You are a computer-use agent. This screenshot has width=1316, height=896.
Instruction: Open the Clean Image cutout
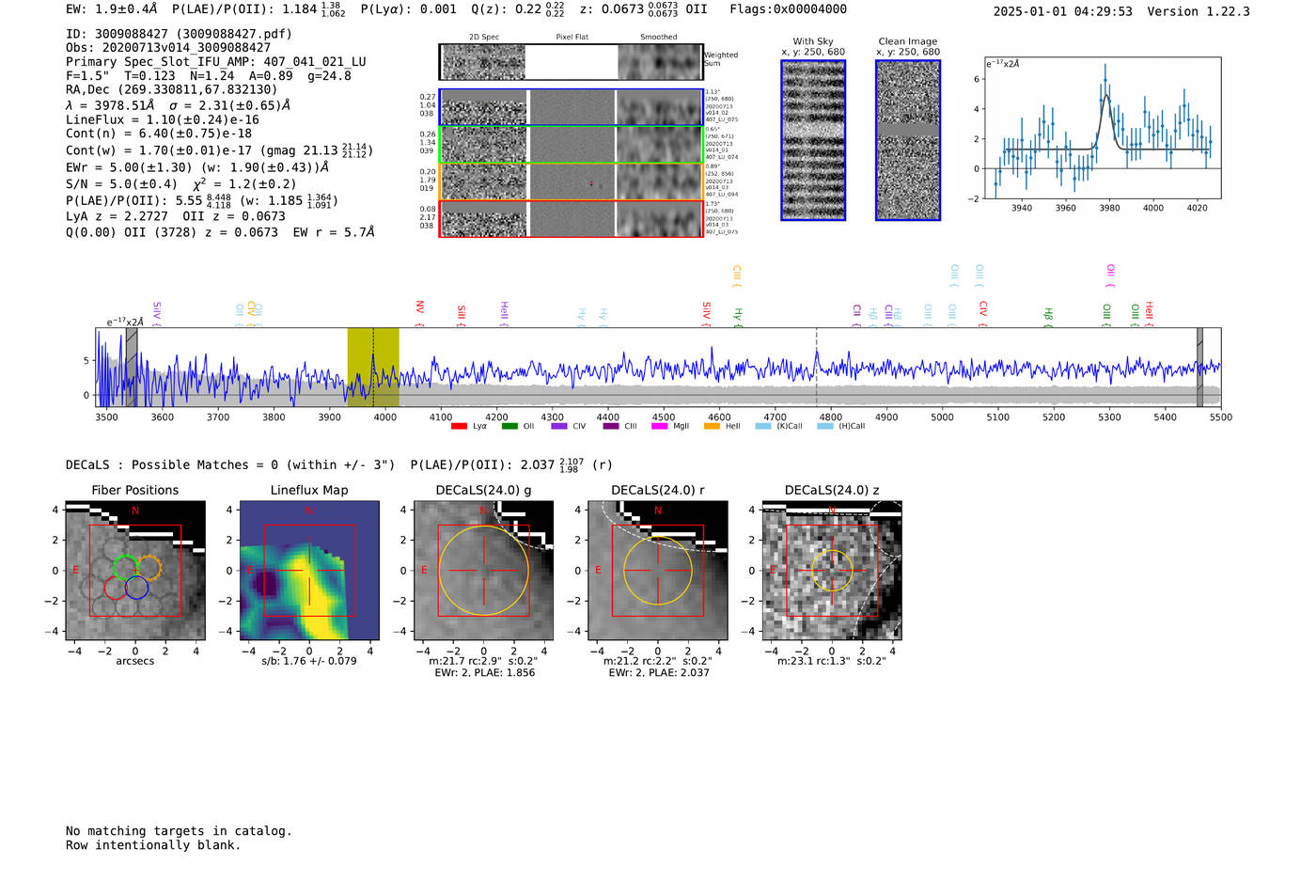[x=908, y=140]
